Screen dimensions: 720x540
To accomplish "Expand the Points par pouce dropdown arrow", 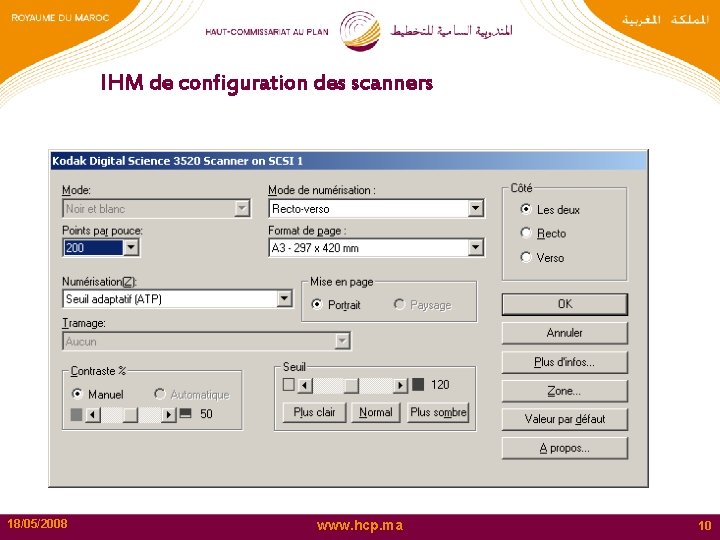I will pyautogui.click(x=131, y=248).
